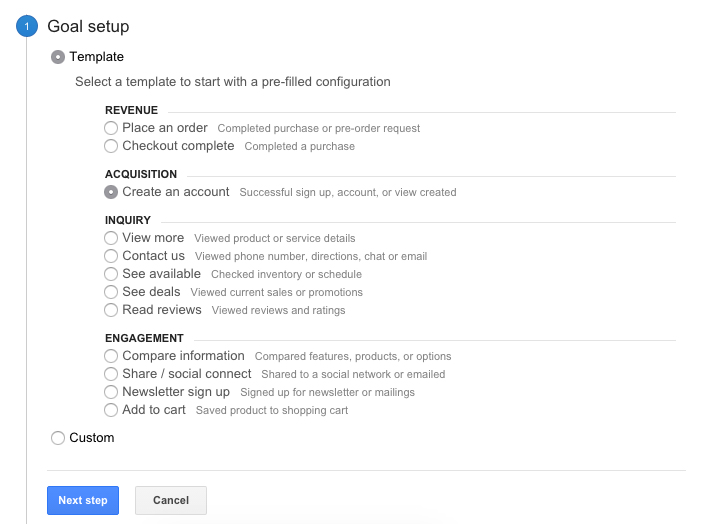Choose the Place an order template

pos(111,128)
